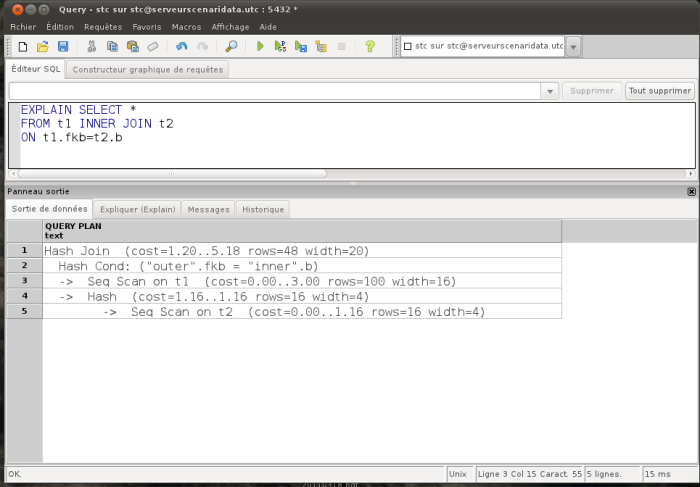Viewport: 700px width, 487px height.
Task: Execute query with green play icon
Action: pyautogui.click(x=260, y=46)
